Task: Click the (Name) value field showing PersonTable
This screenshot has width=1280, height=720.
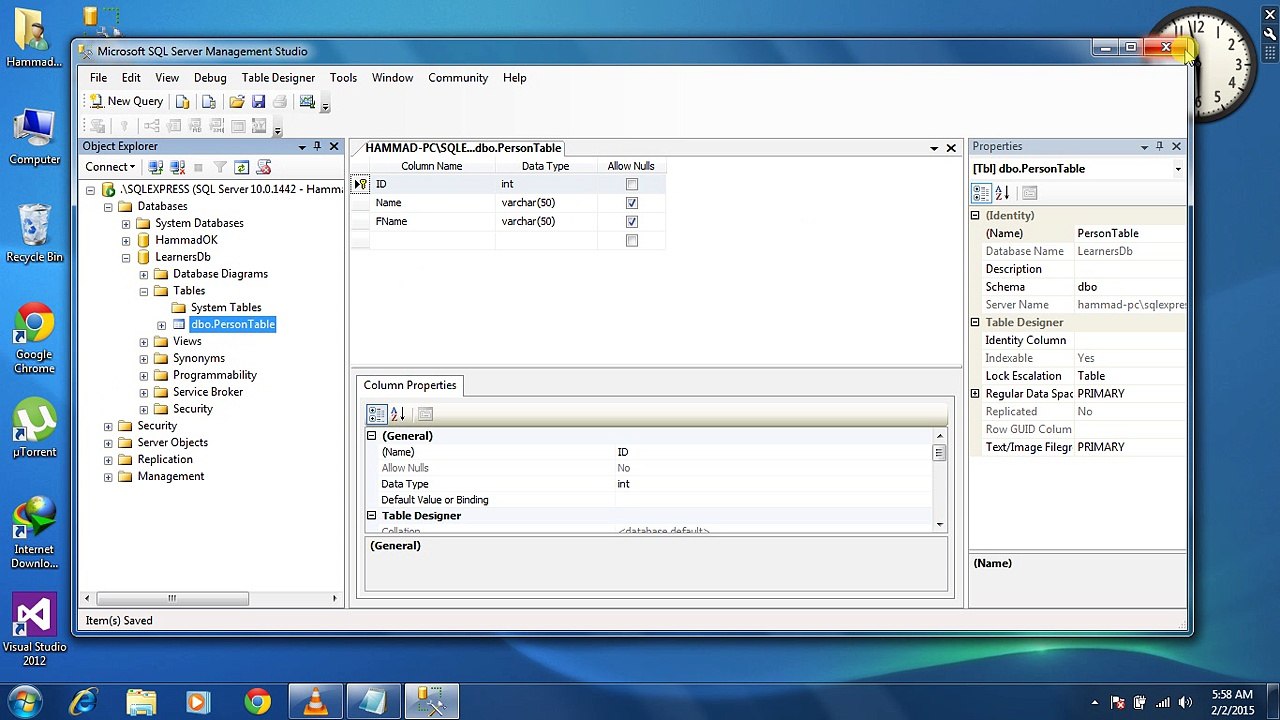Action: point(1129,234)
